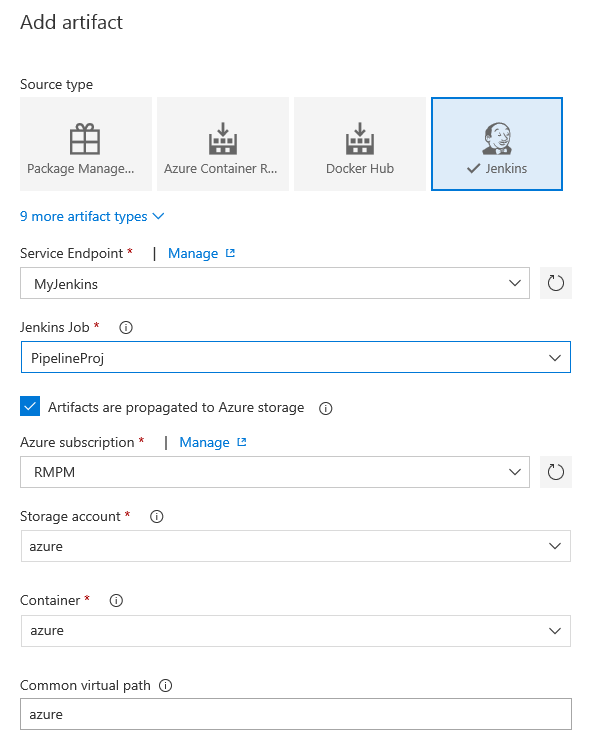Show info tooltip for Storage account
This screenshot has height=744, width=595.
coord(157,516)
